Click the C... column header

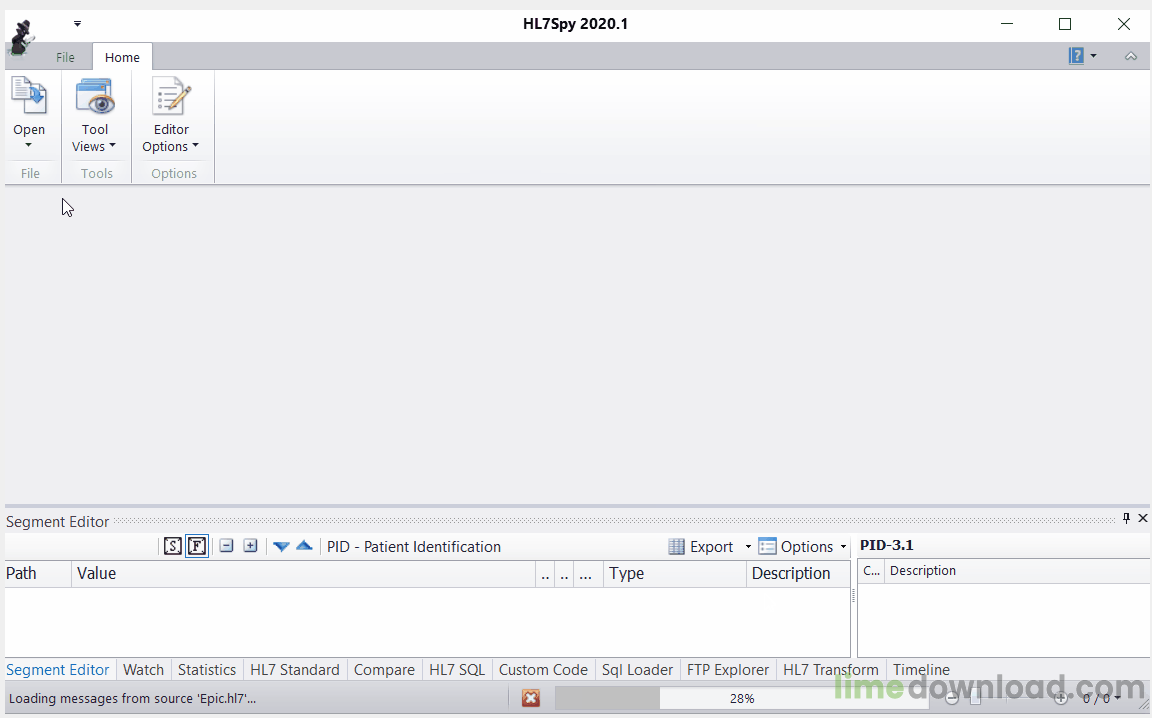point(871,571)
